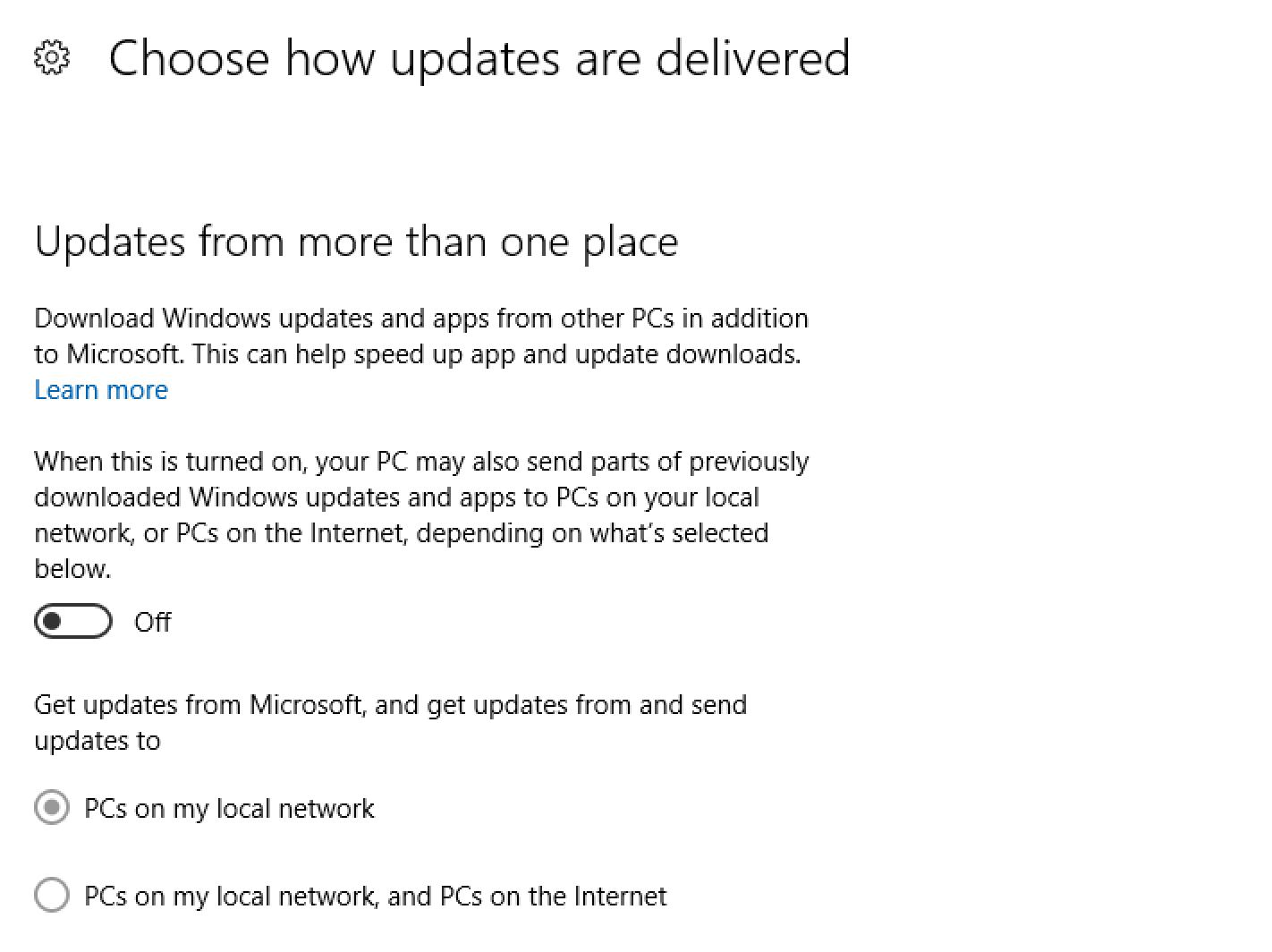Choose local network and Internet PCs radio button

coord(52,896)
